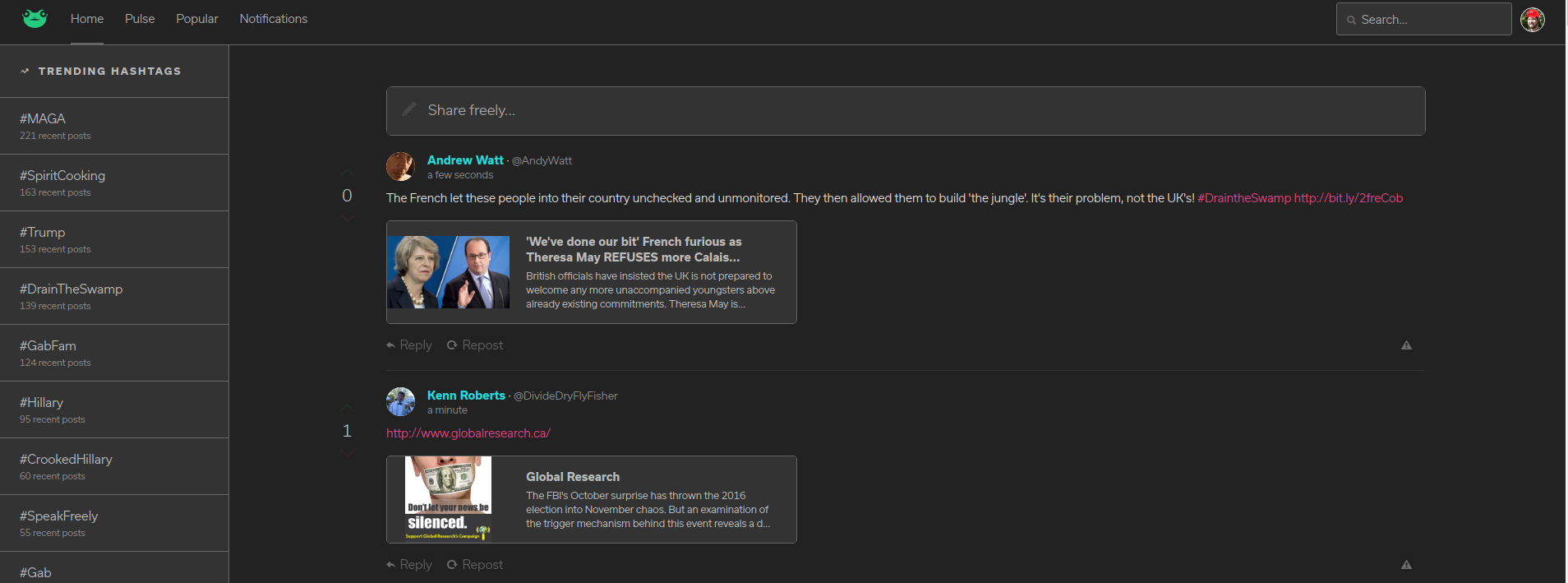Open the Pulse tab
The width and height of the screenshot is (1568, 583).
click(x=140, y=19)
